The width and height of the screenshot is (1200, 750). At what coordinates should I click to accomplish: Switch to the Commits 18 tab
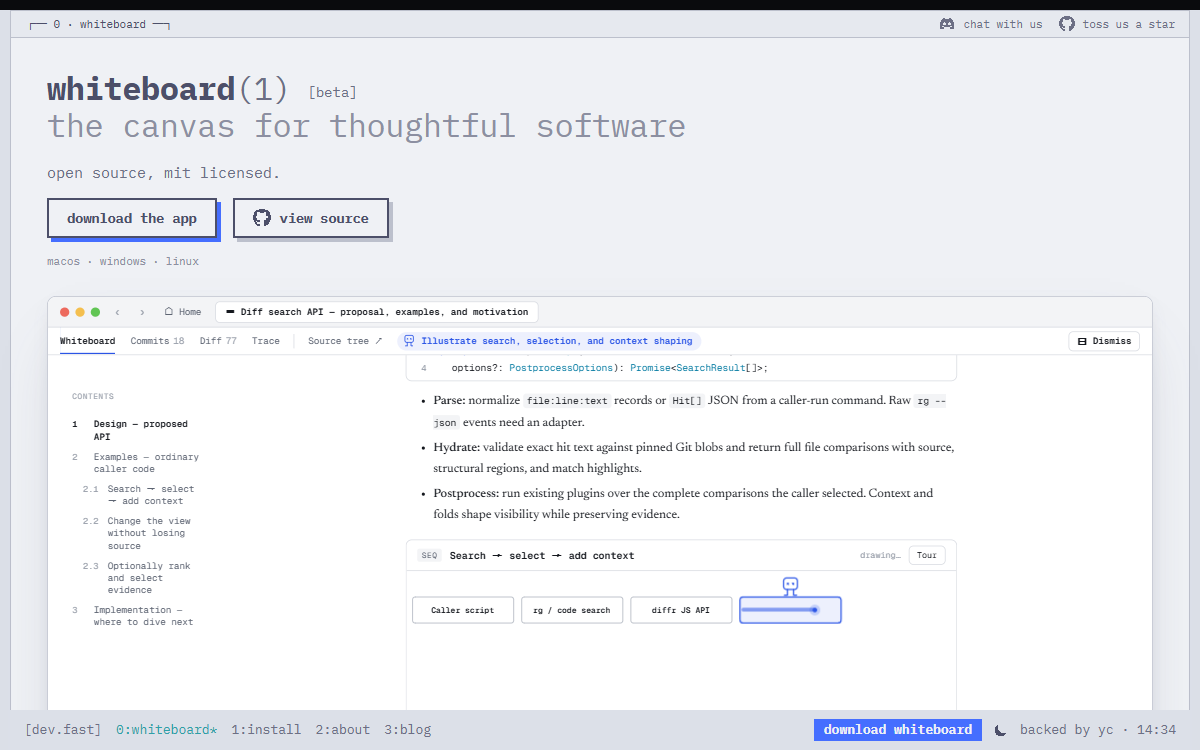157,341
